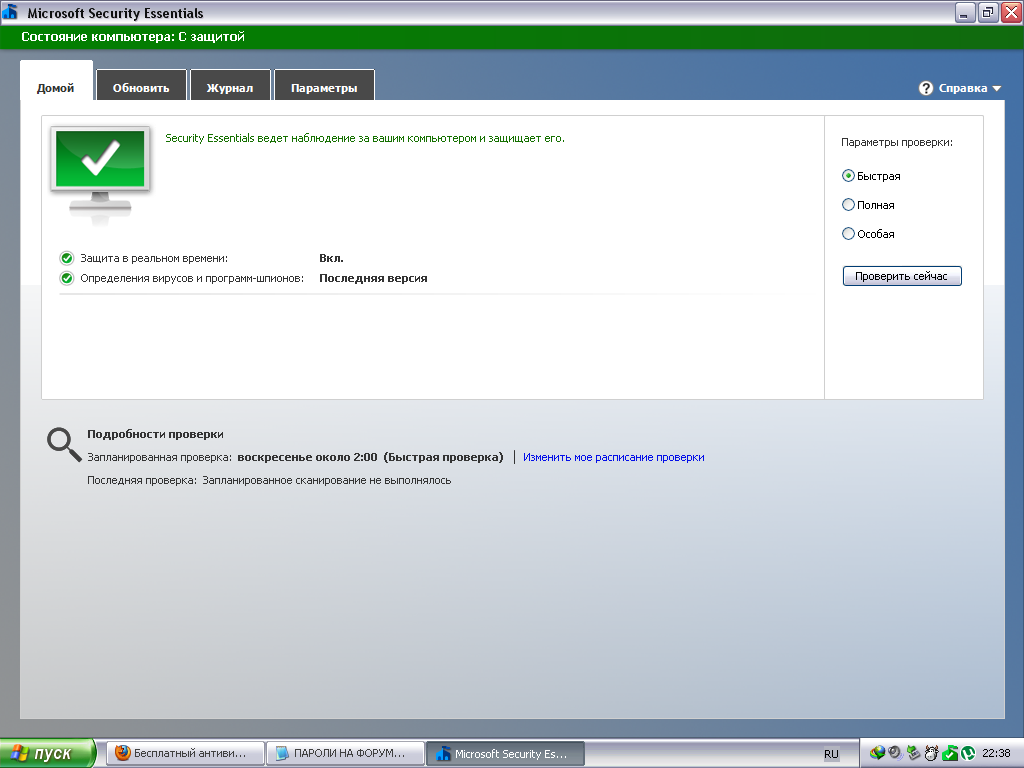The image size is (1024, 768).
Task: Click the Проверить сейчас button
Action: [902, 276]
